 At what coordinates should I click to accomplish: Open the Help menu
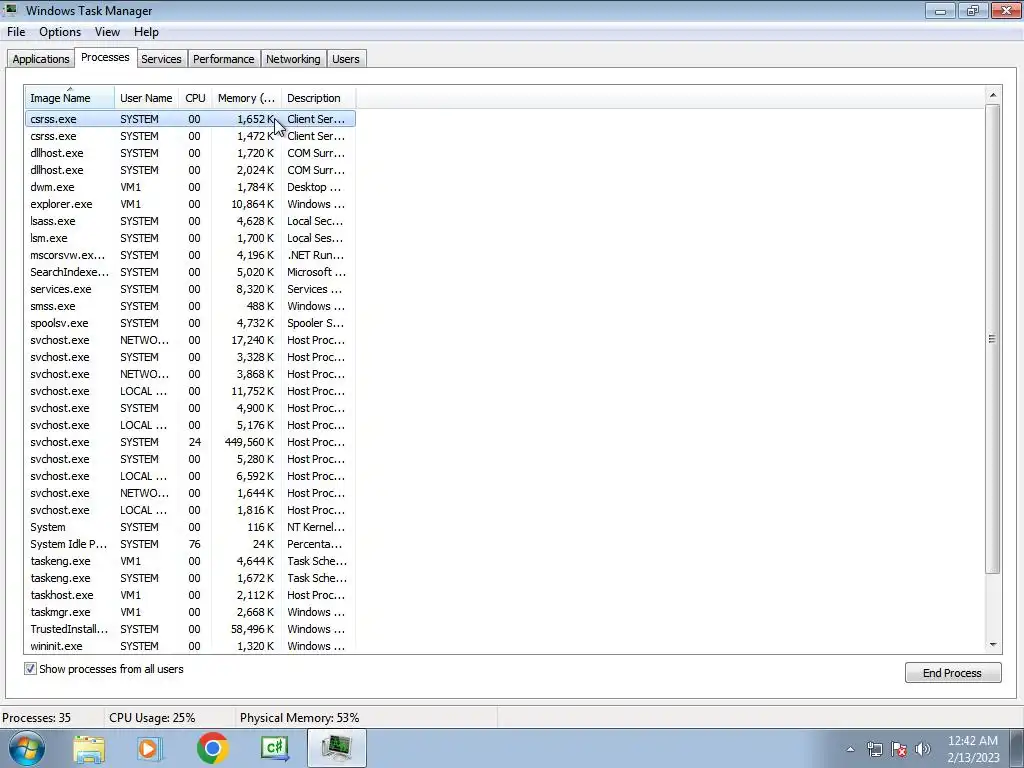146,32
